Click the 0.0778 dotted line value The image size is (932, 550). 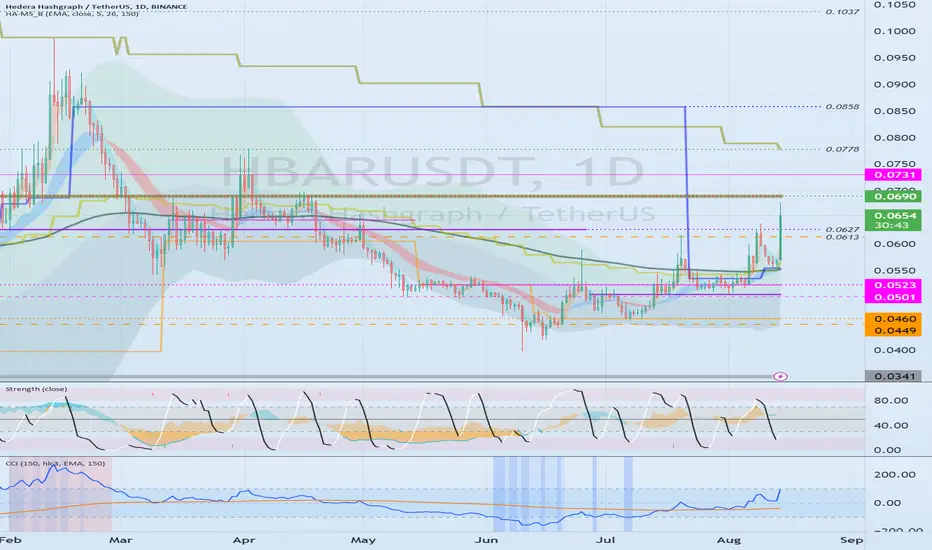(x=842, y=149)
